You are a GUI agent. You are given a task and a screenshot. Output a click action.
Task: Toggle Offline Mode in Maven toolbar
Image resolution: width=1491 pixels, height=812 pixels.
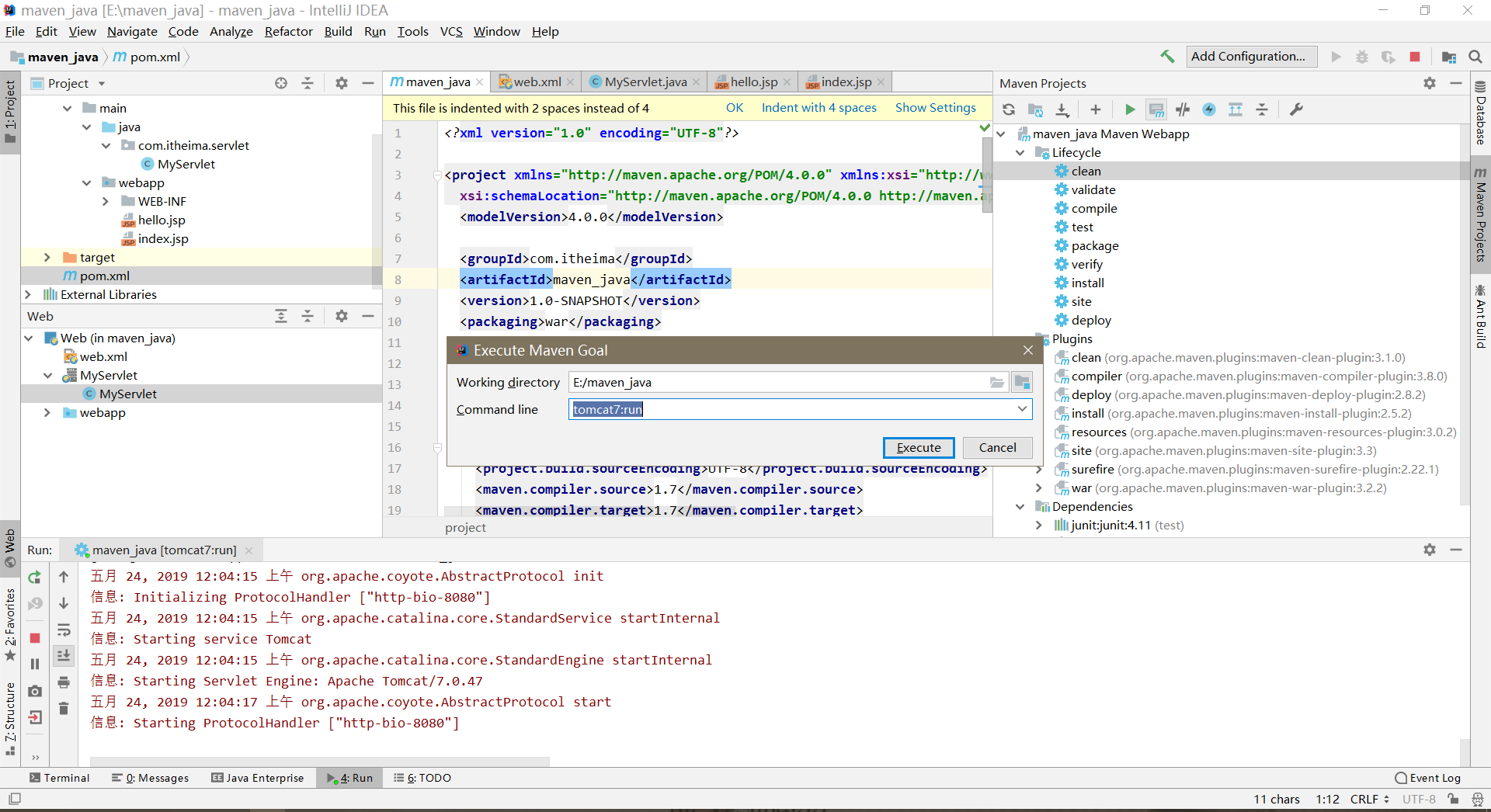click(1183, 109)
